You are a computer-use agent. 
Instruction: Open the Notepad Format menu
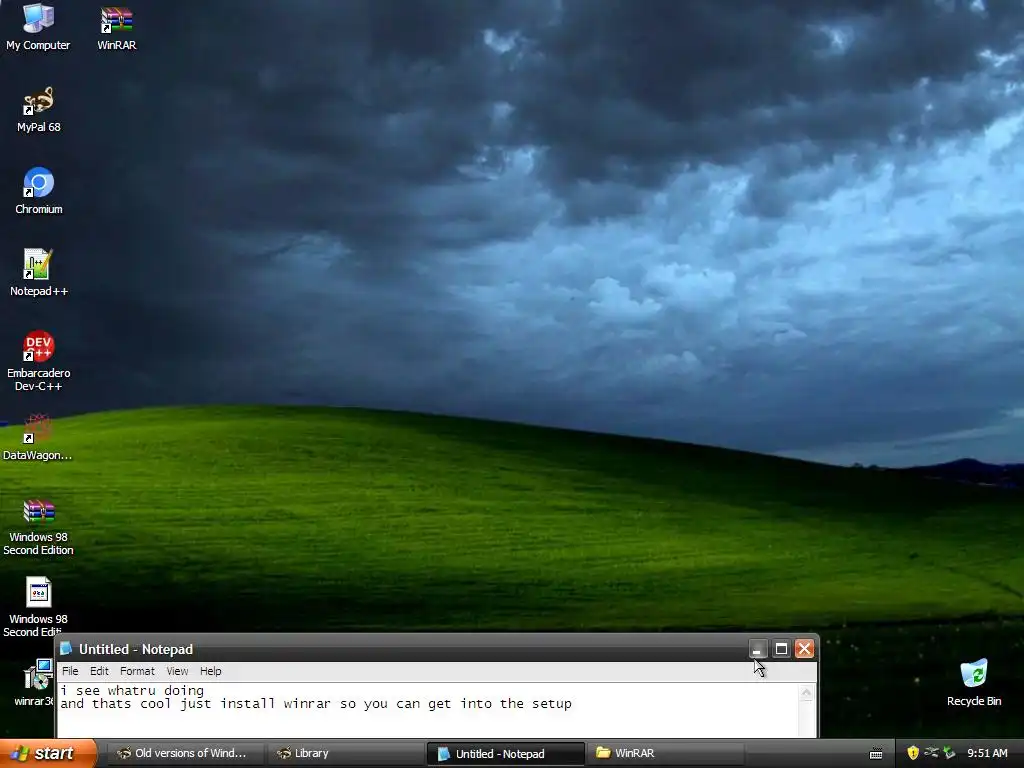click(x=137, y=671)
